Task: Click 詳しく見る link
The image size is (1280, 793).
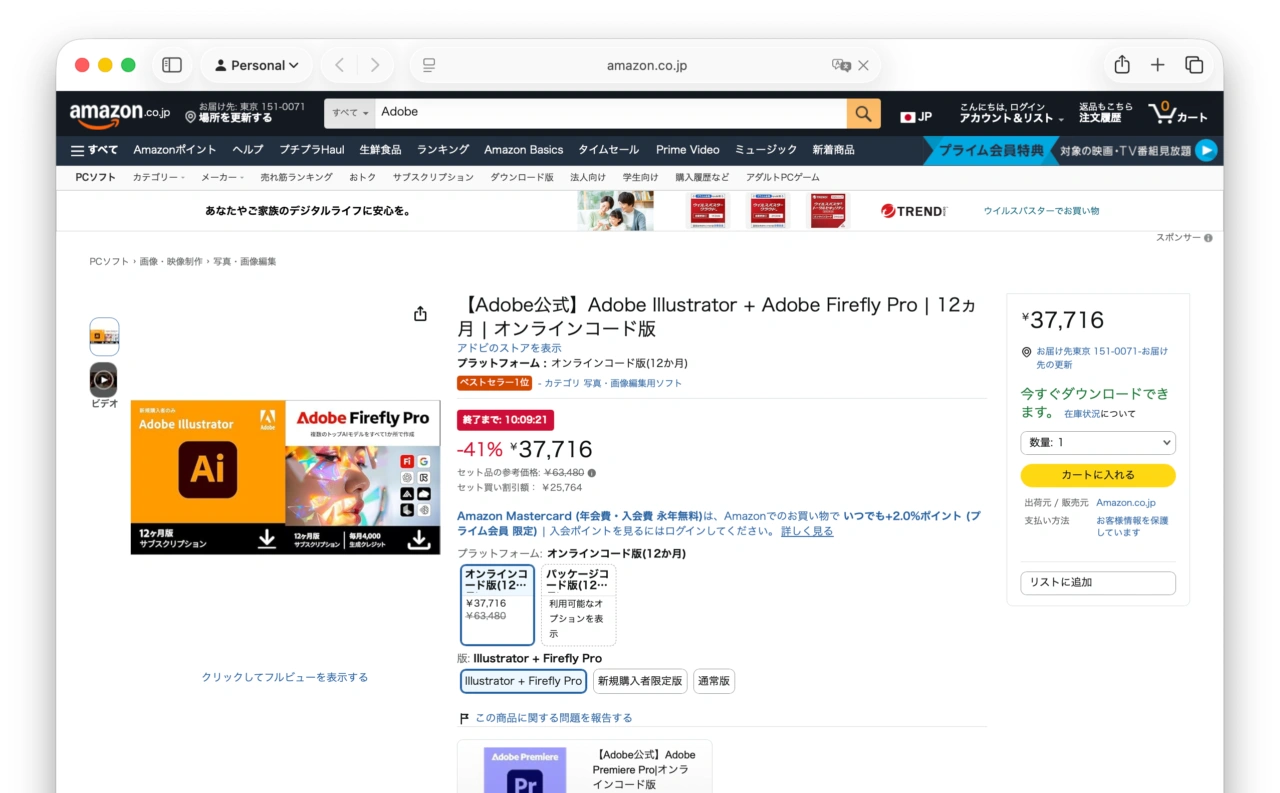Action: [x=807, y=531]
